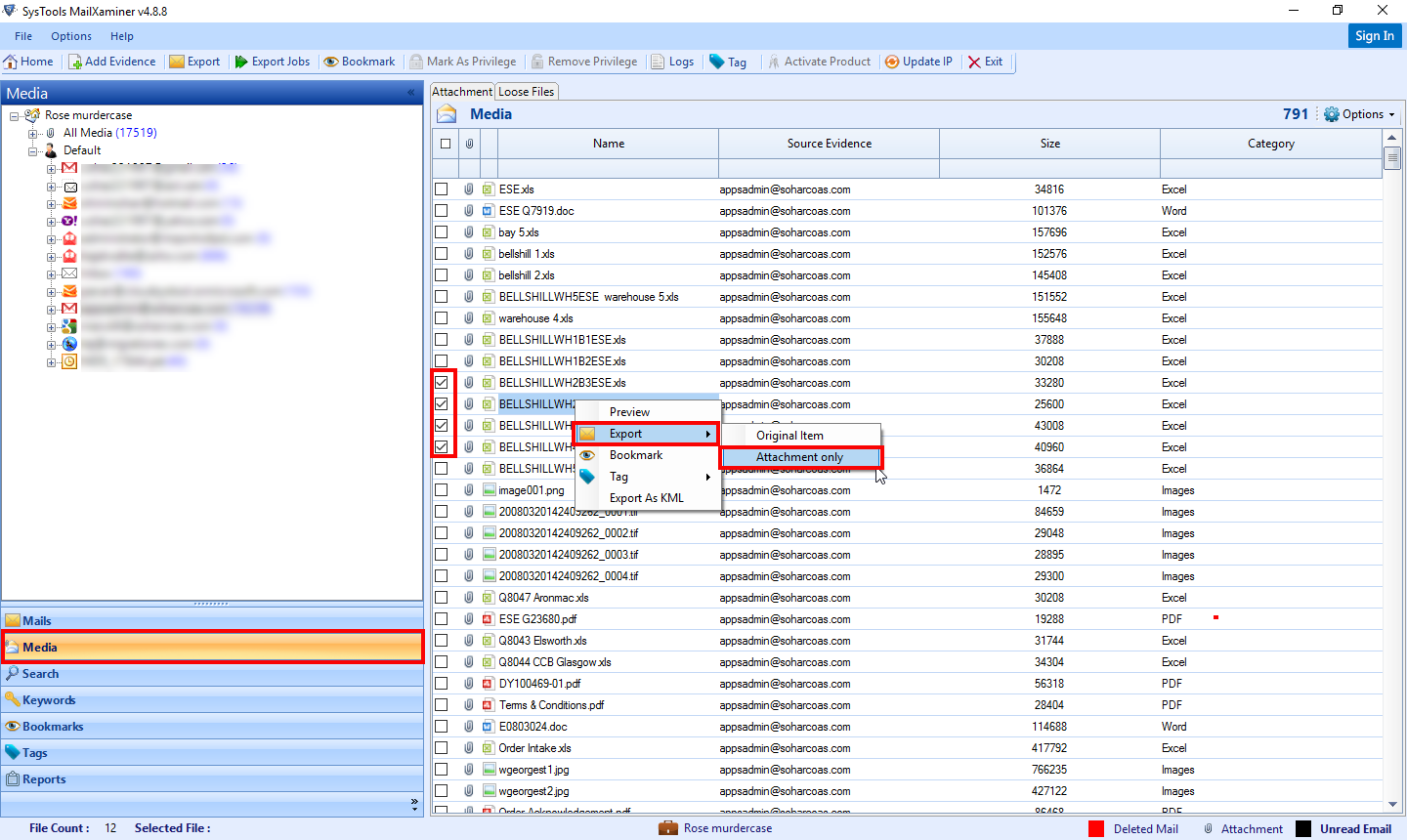
Task: Check the bay 5.xls row checkbox
Action: (442, 232)
